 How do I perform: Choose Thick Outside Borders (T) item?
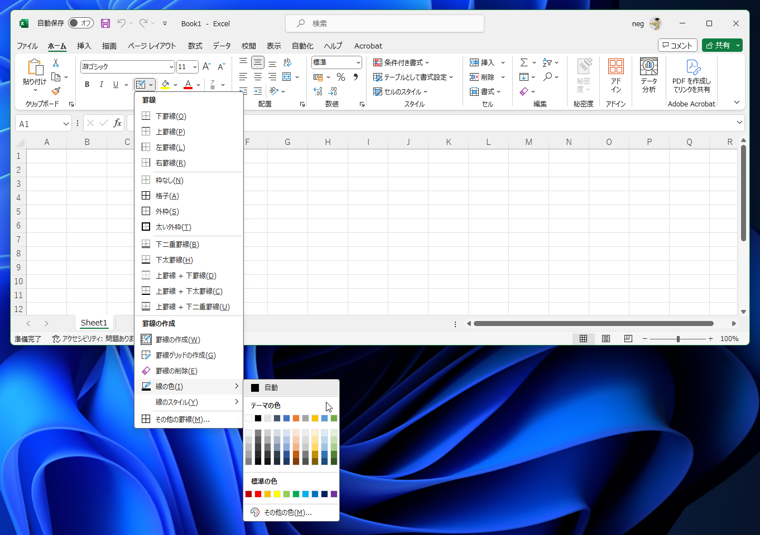pyautogui.click(x=189, y=227)
